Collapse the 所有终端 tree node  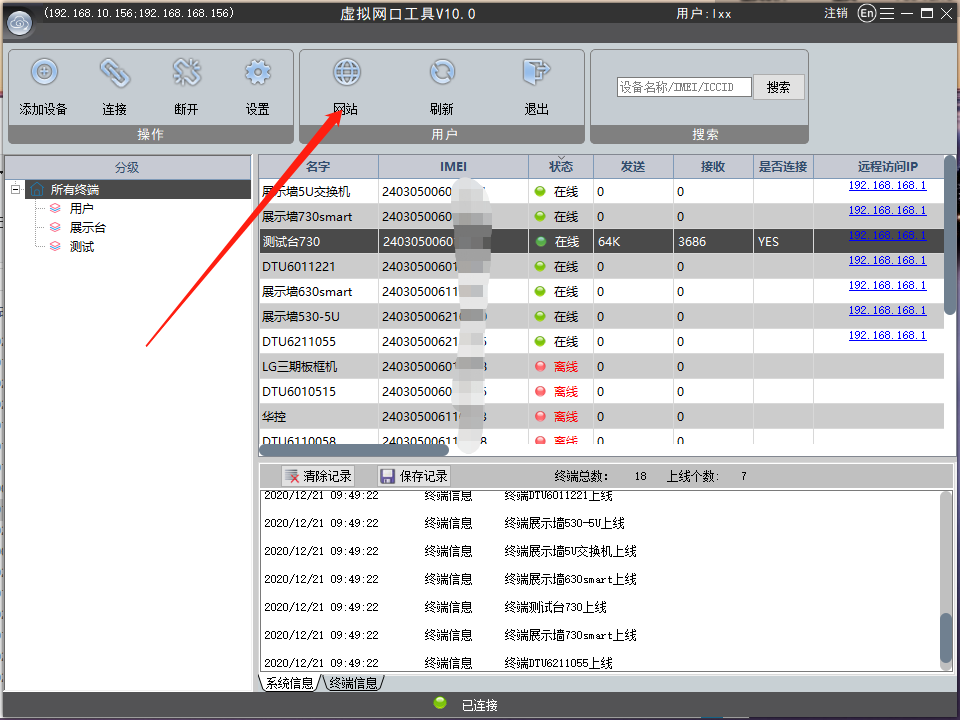click(16, 190)
